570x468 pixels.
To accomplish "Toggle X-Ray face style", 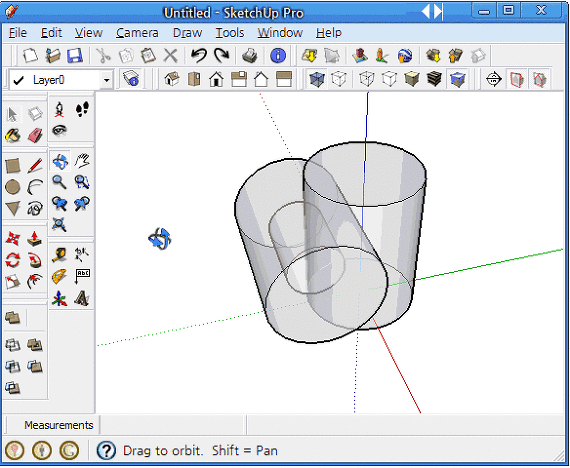I will [317, 79].
